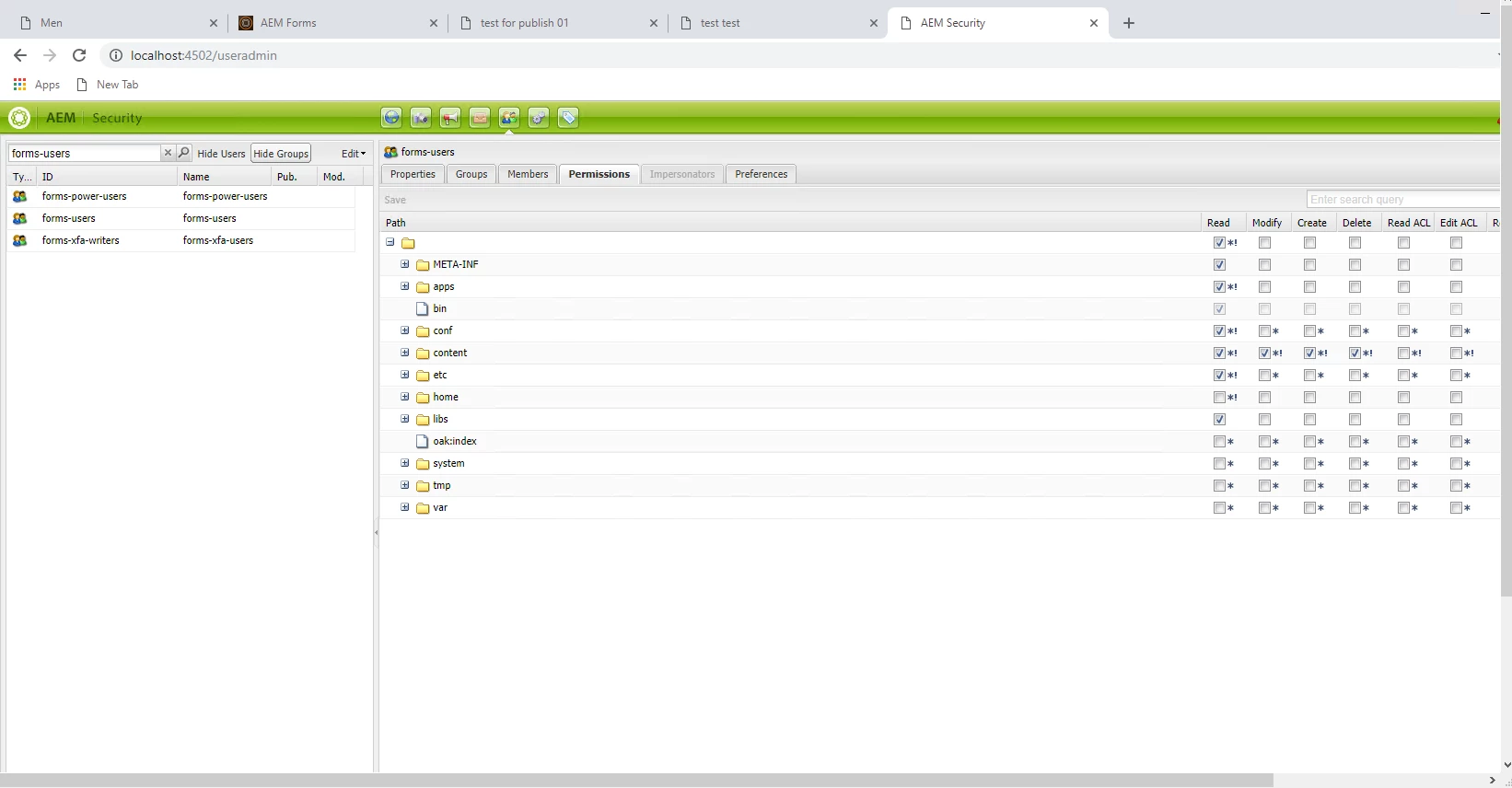
Task: Open the Tools gears icon
Action: [x=539, y=118]
